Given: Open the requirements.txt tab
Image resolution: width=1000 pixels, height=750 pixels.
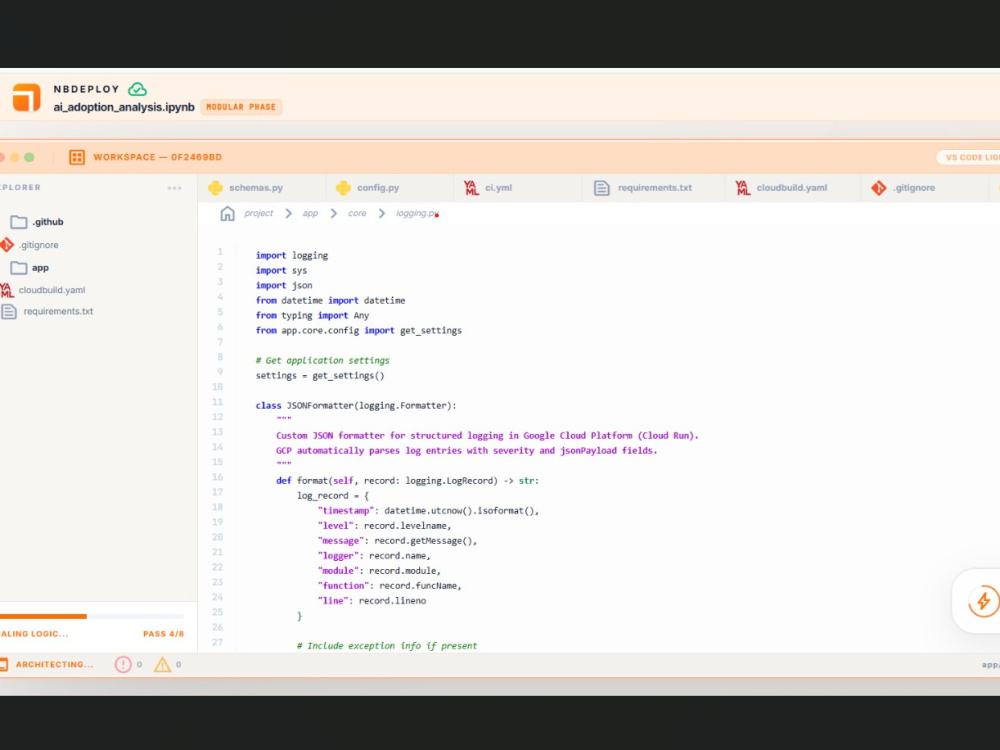Looking at the screenshot, I should (x=653, y=188).
